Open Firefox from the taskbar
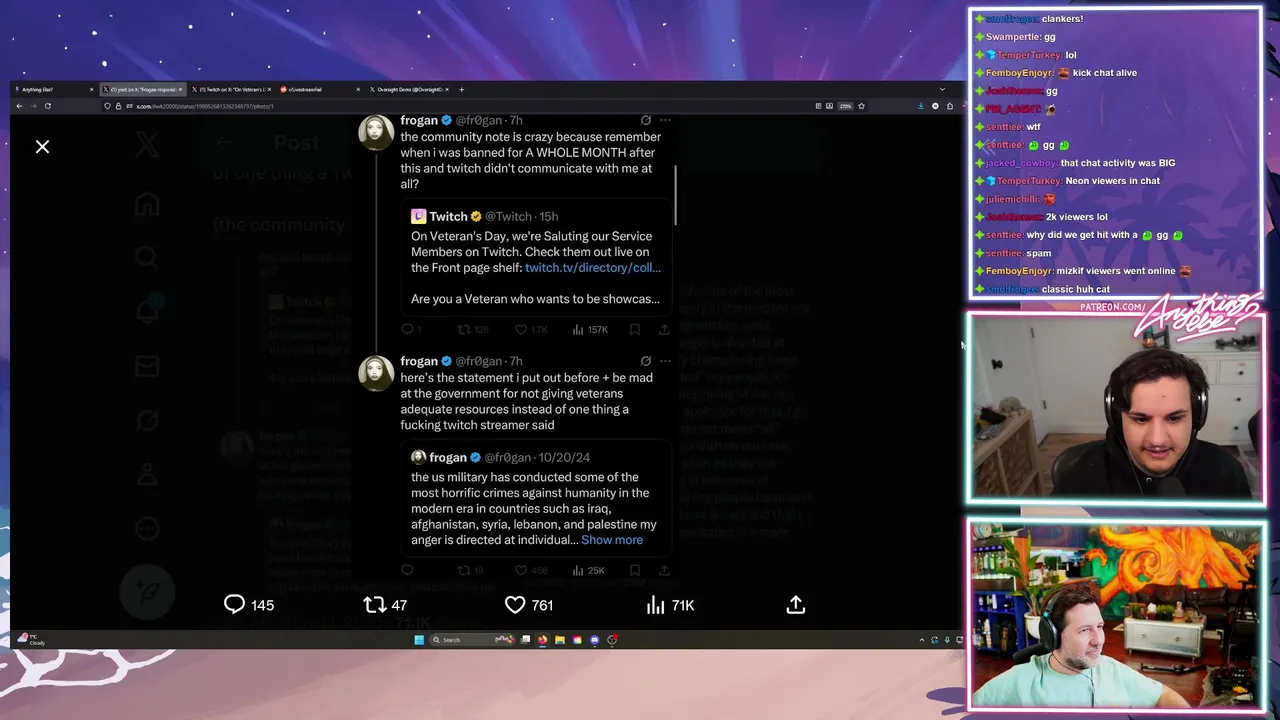Screen dimensions: 1280x720 pyautogui.click(x=542, y=640)
